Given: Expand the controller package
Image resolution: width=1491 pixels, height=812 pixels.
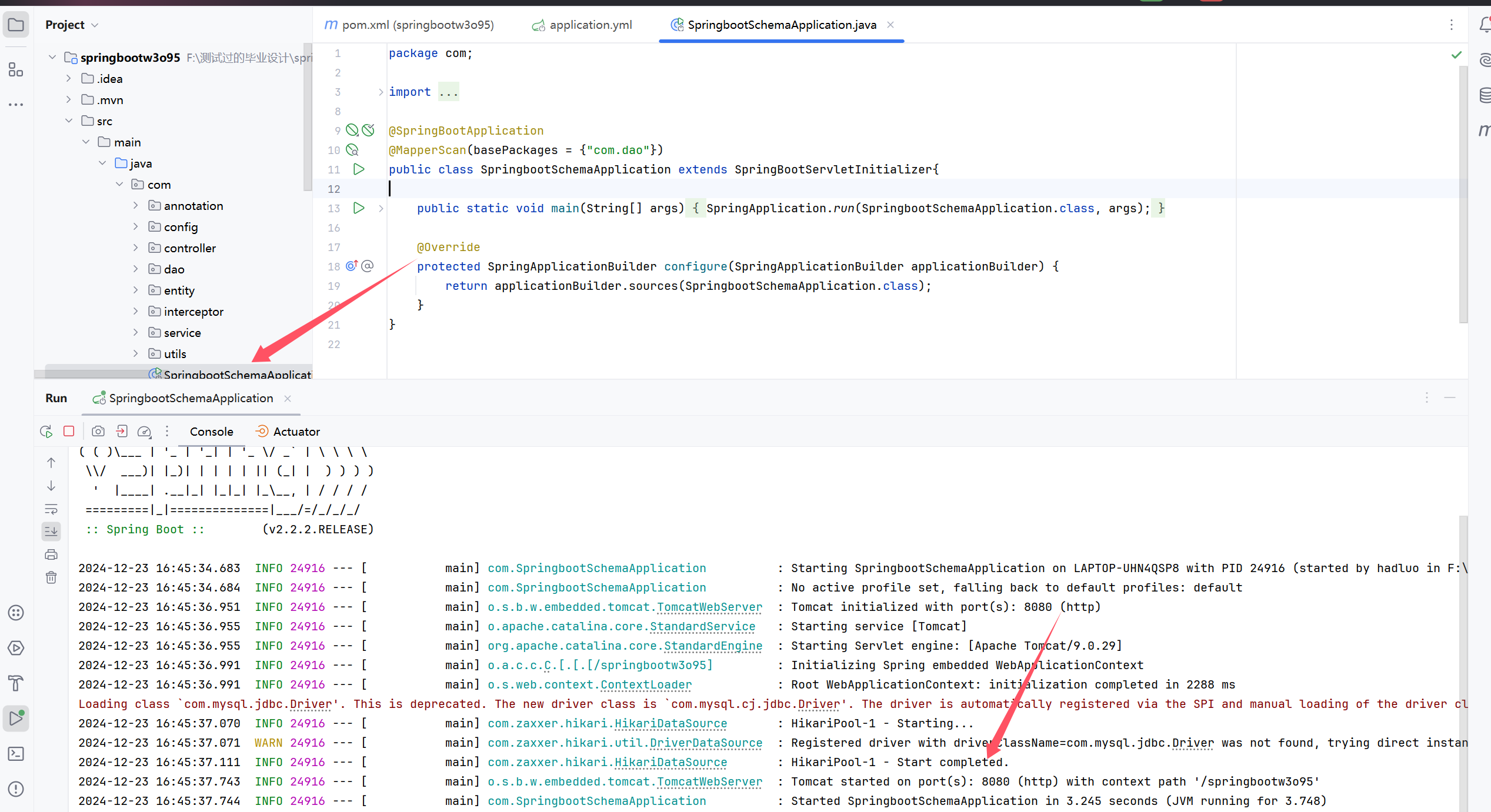Looking at the screenshot, I should (136, 248).
